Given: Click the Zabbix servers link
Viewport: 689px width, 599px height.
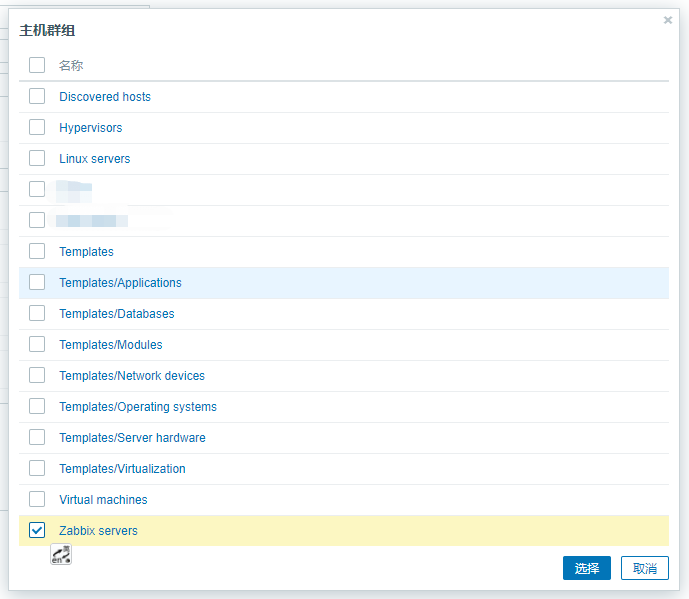Looking at the screenshot, I should (98, 530).
